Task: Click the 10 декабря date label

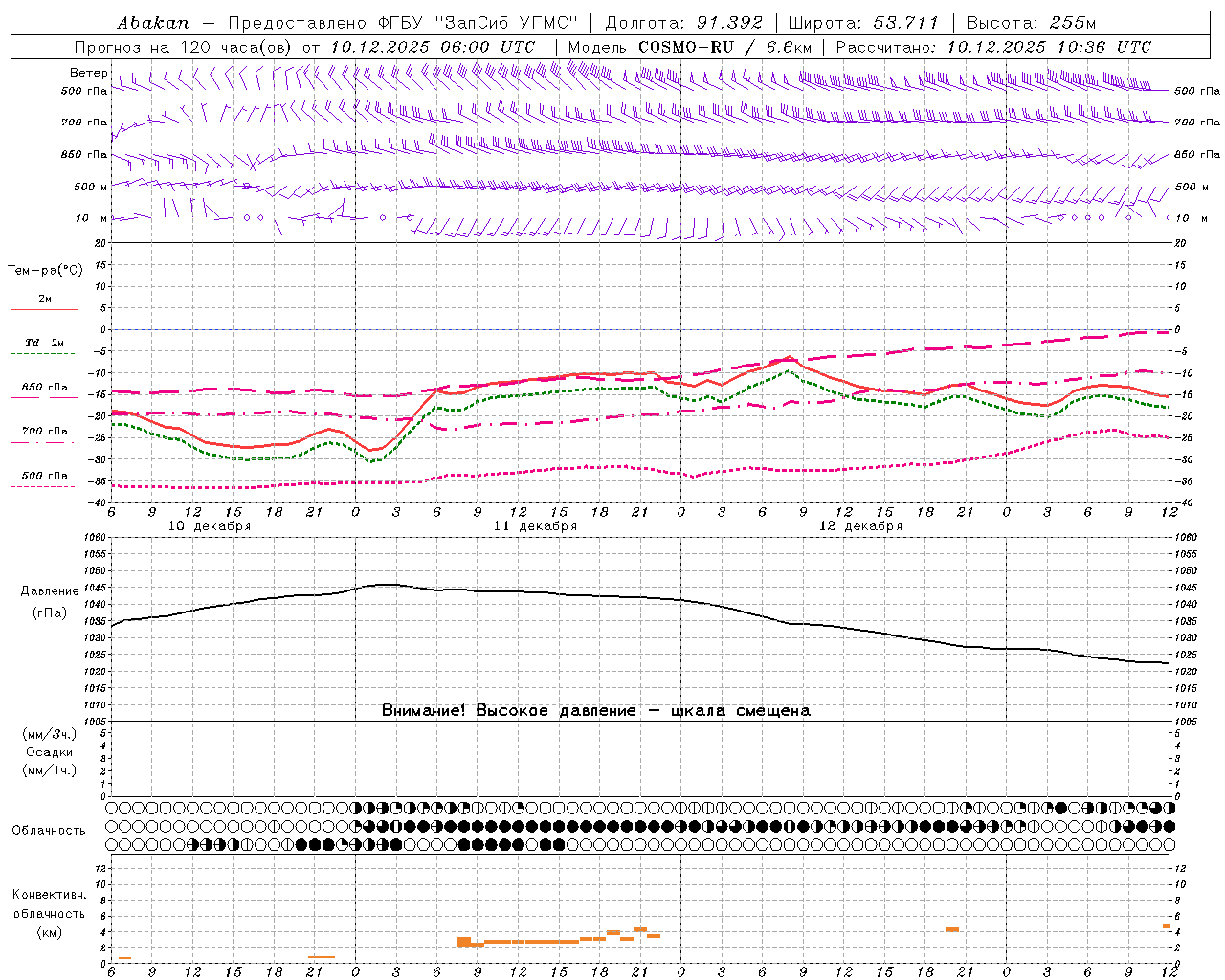Action: 210,526
